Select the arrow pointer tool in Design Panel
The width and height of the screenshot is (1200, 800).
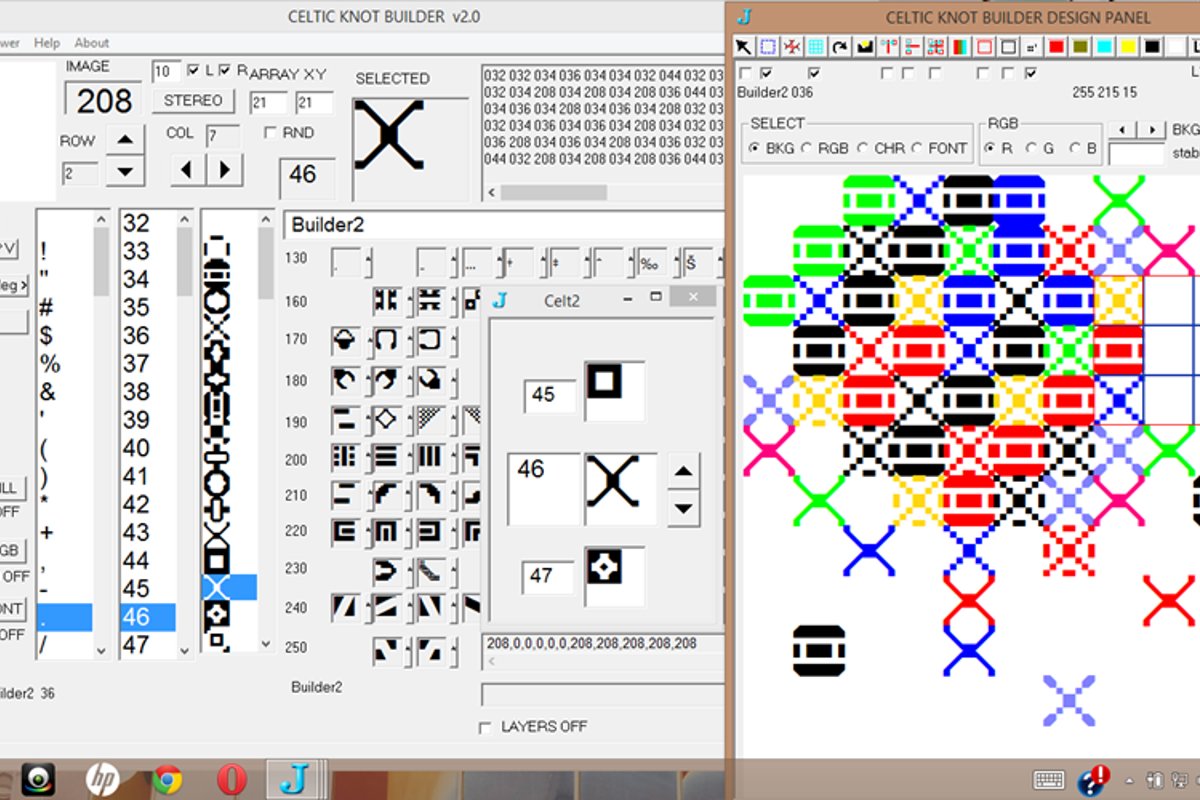click(x=744, y=47)
